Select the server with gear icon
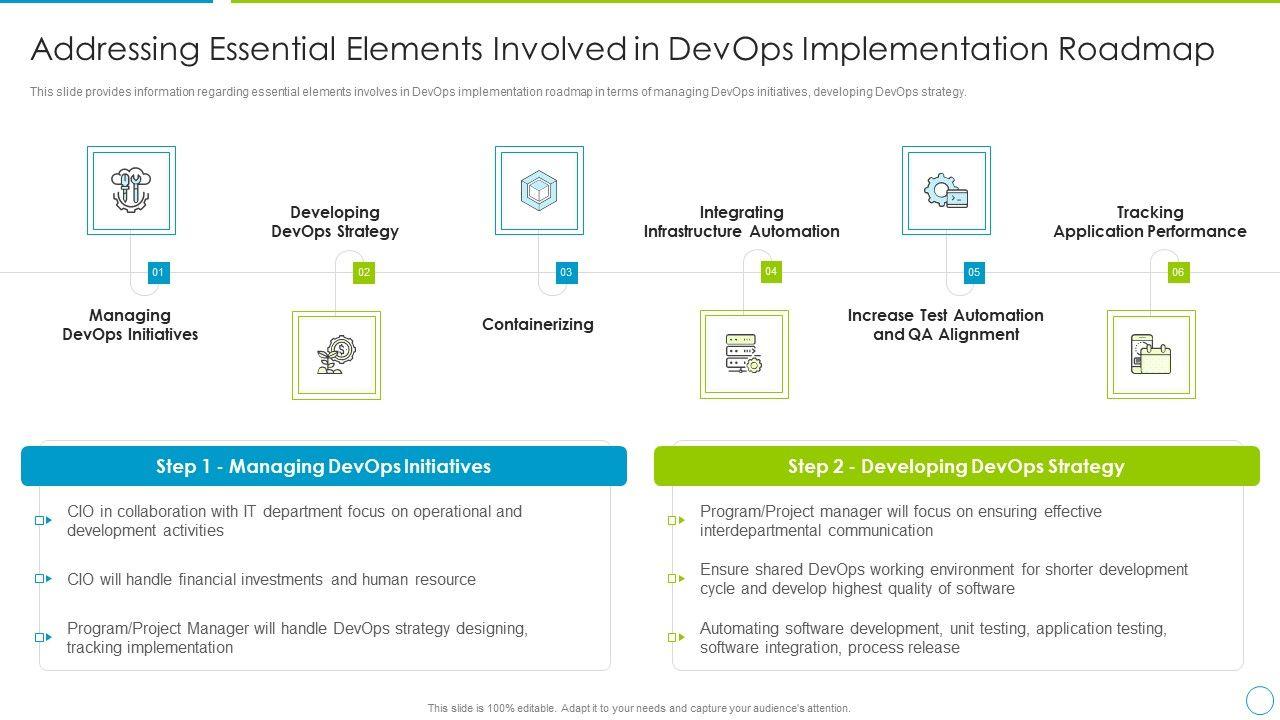1280x720 pixels. tap(744, 354)
